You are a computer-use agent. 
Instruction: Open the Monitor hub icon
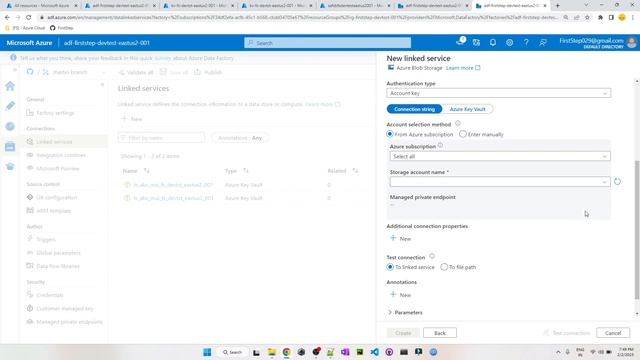10,127
